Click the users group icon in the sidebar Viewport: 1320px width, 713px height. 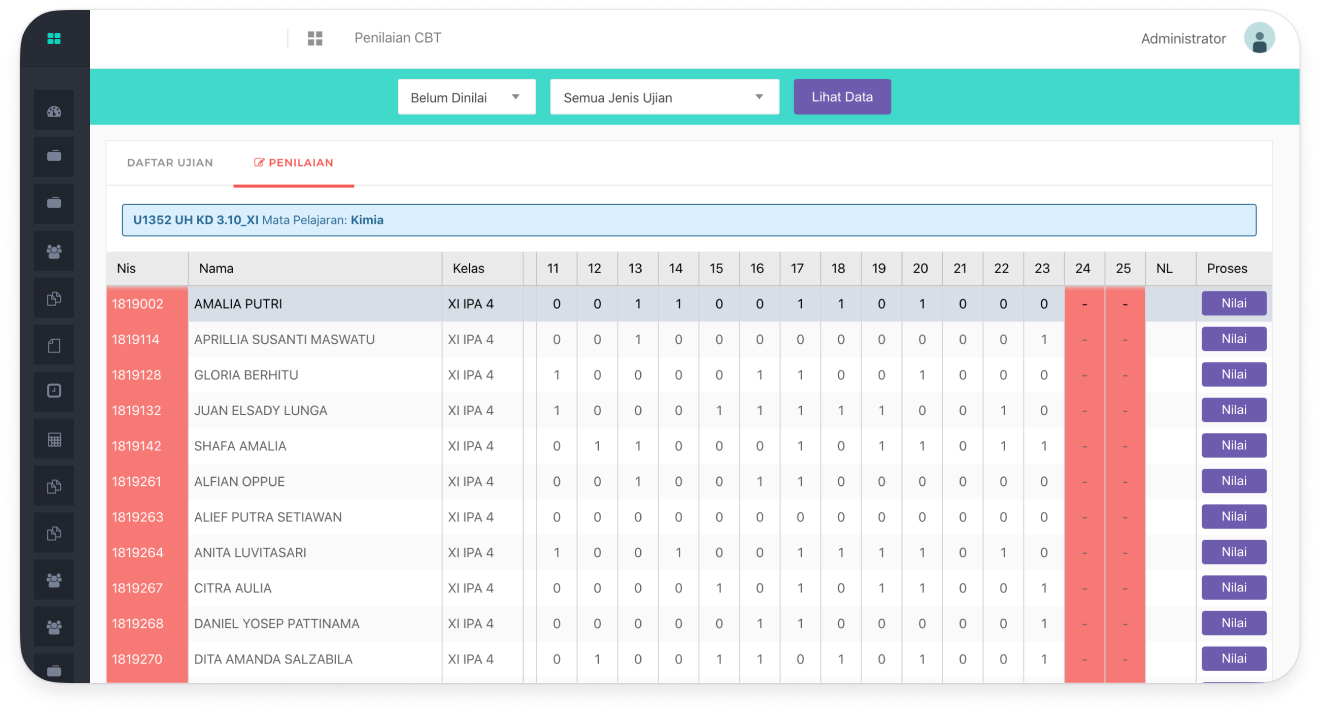pyautogui.click(x=54, y=250)
